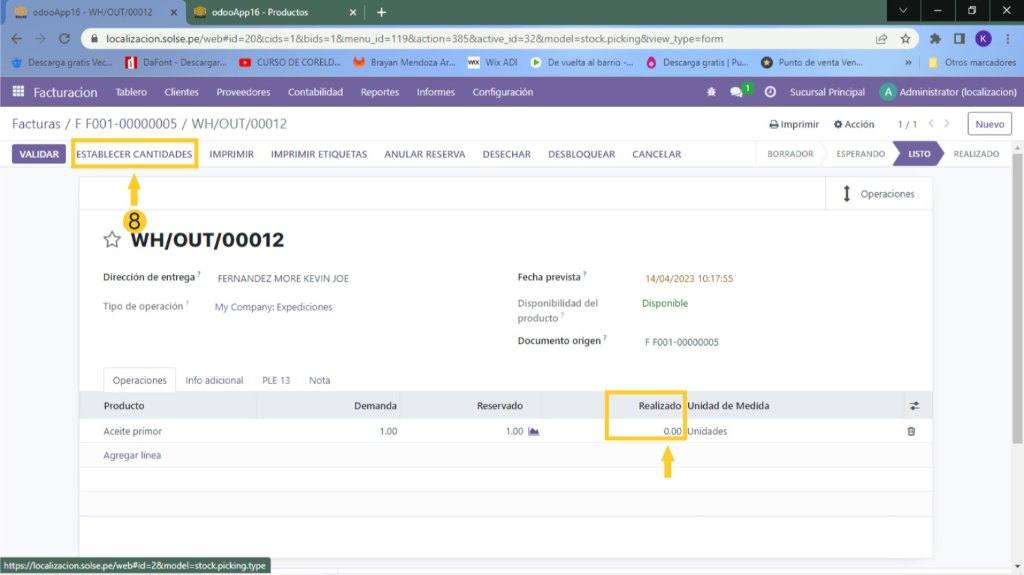Click the Validar button

(39, 154)
